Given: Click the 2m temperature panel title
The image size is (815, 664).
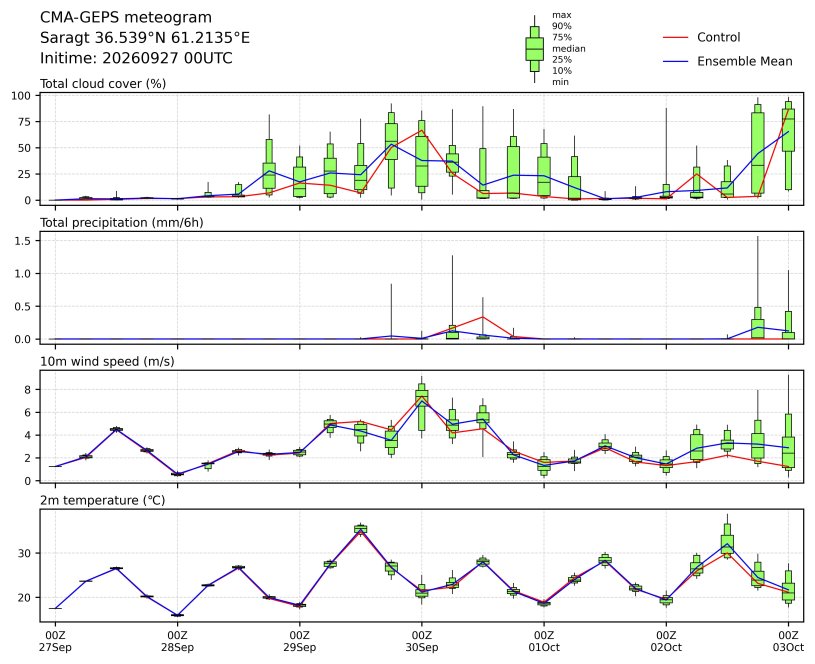Looking at the screenshot, I should [102, 500].
